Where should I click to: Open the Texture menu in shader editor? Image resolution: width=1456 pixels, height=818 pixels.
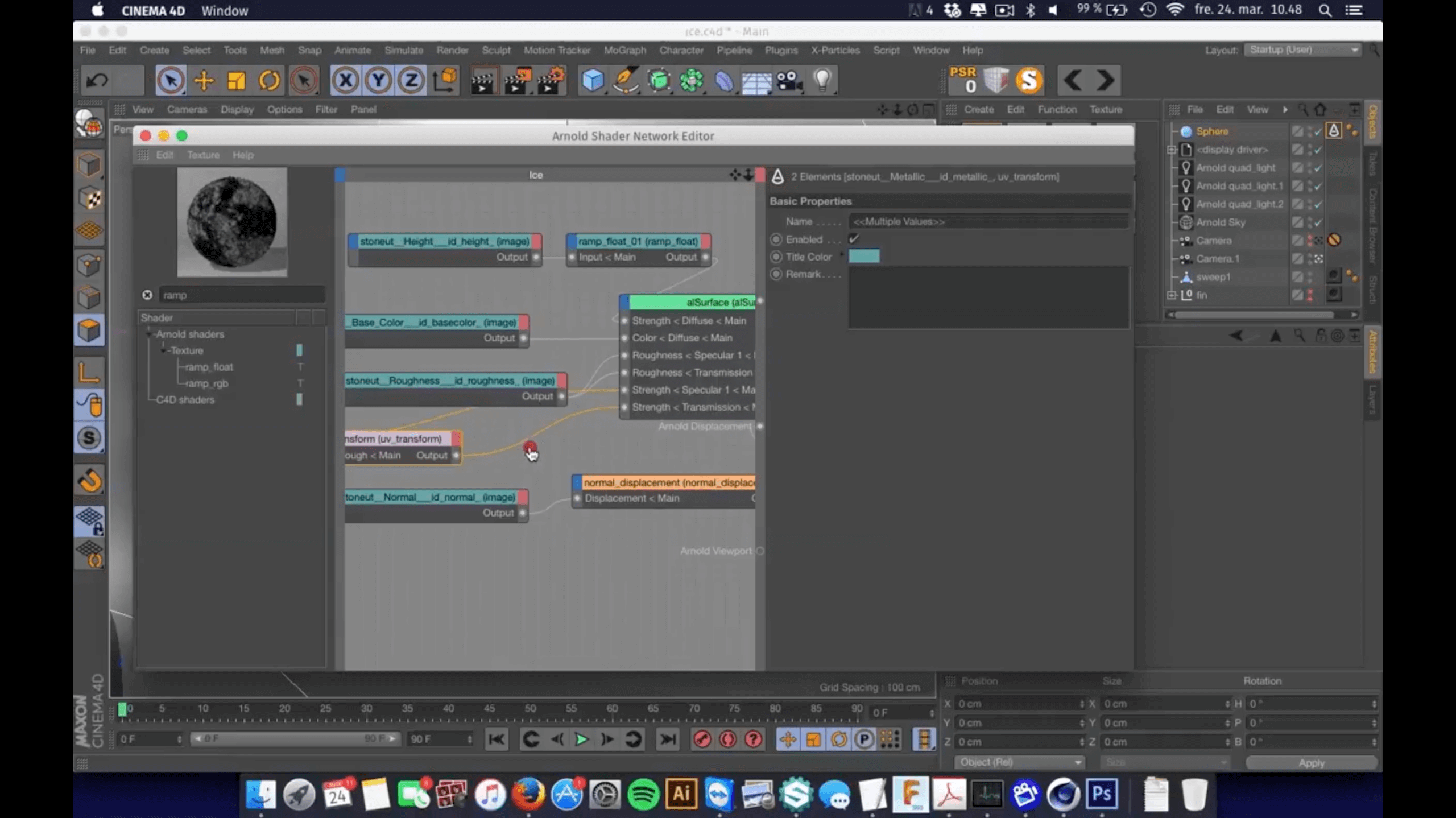point(203,155)
